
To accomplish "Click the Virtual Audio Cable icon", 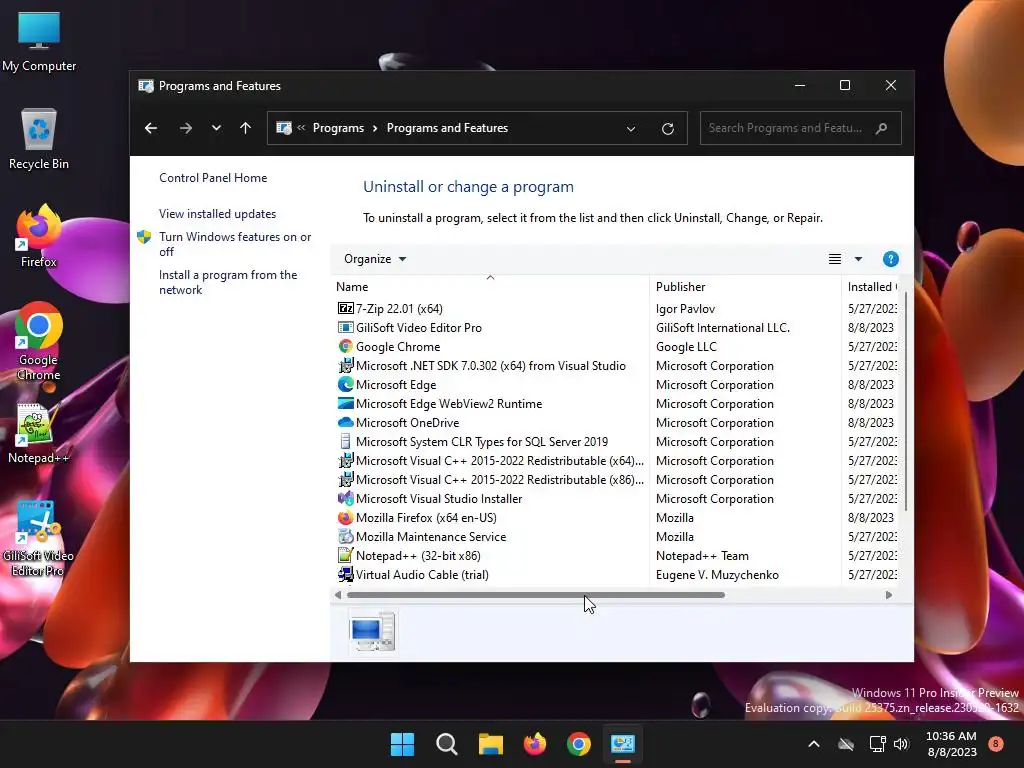I will pyautogui.click(x=345, y=574).
